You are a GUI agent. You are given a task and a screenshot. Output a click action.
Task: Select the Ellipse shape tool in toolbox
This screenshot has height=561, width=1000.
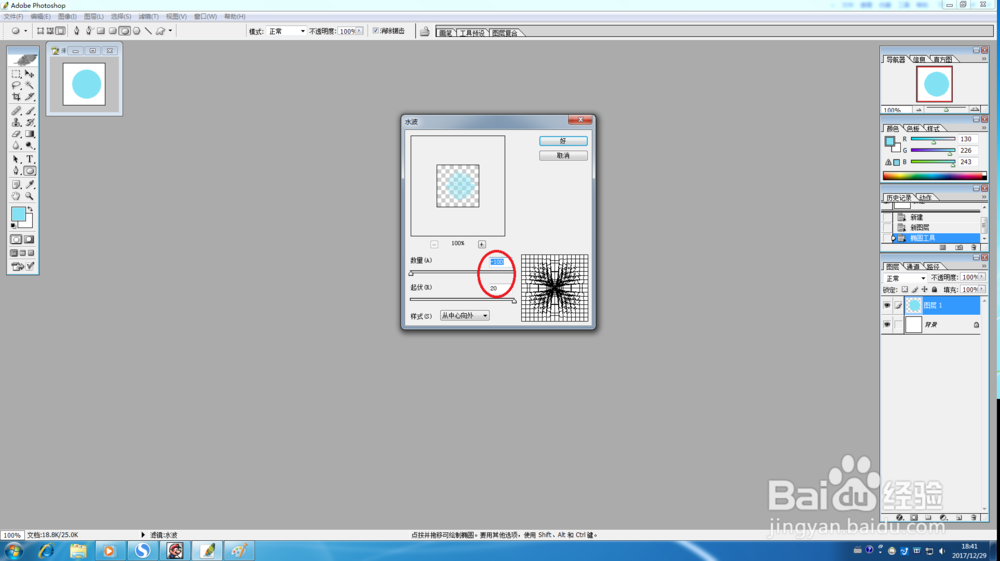(29, 171)
